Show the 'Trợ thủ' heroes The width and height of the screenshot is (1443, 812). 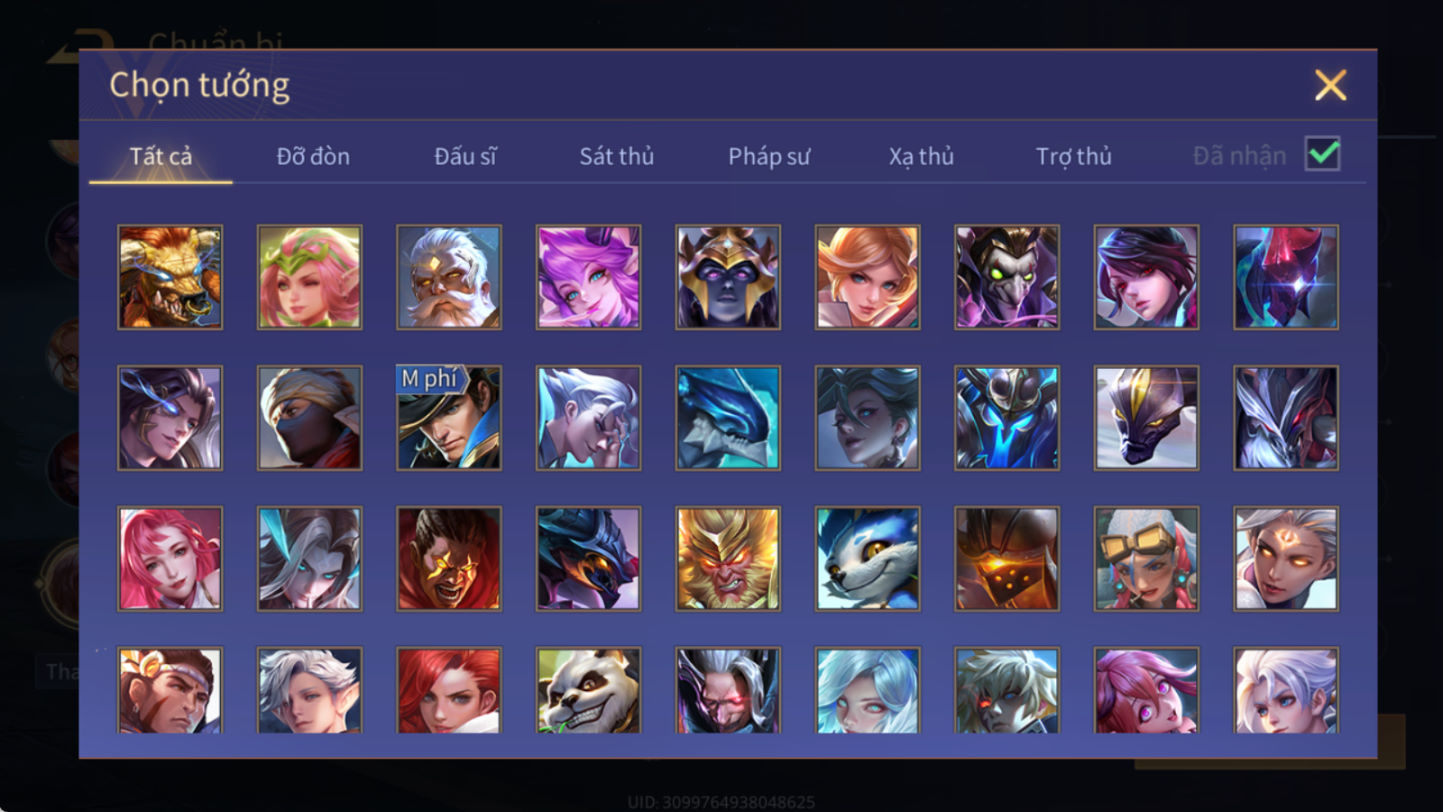click(1074, 156)
